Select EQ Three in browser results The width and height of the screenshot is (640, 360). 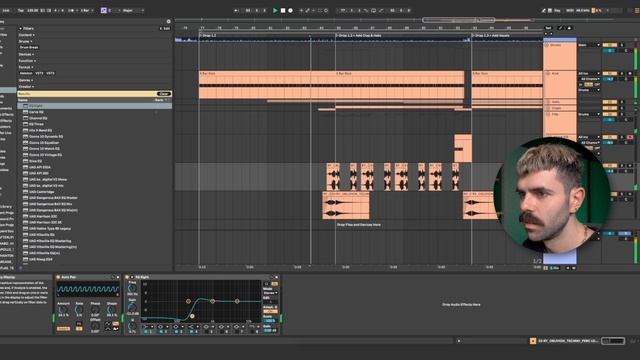pyautogui.click(x=95, y=124)
